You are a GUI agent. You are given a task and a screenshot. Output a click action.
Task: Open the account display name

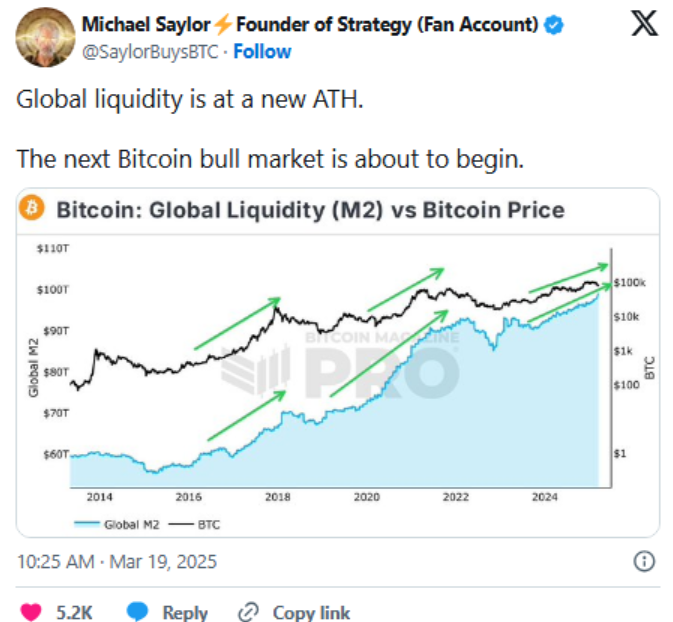[x=310, y=24]
